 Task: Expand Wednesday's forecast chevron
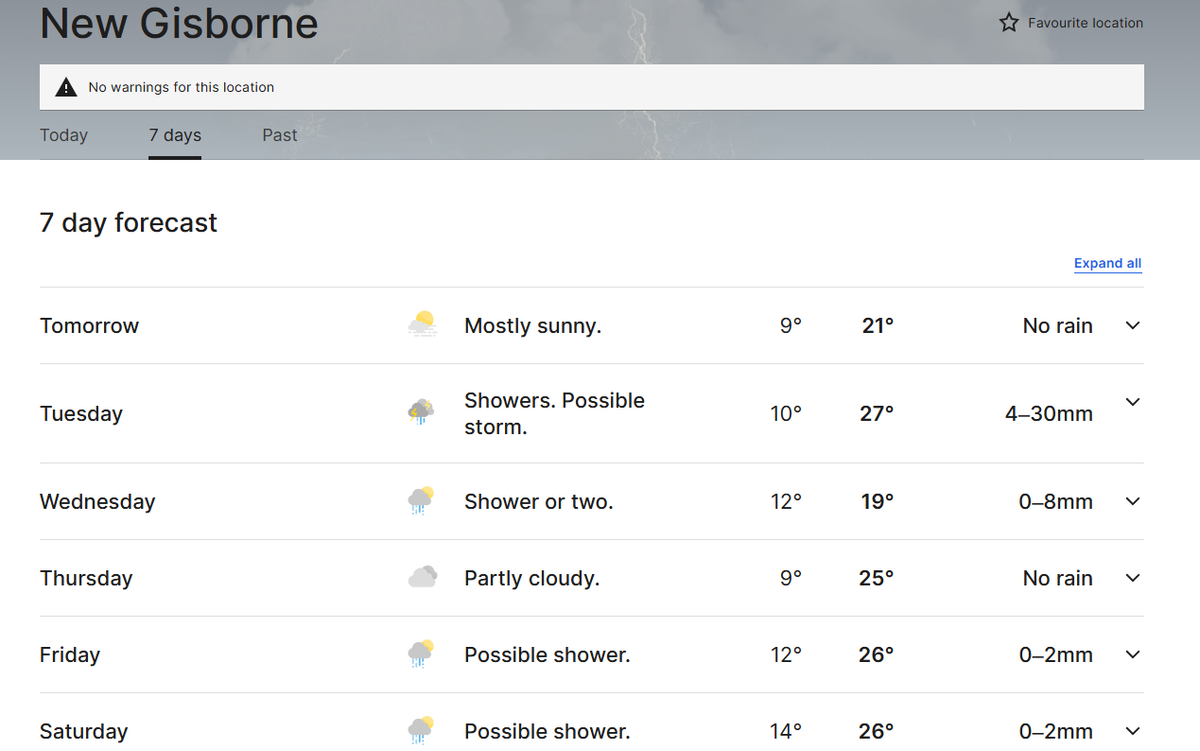coord(1132,501)
